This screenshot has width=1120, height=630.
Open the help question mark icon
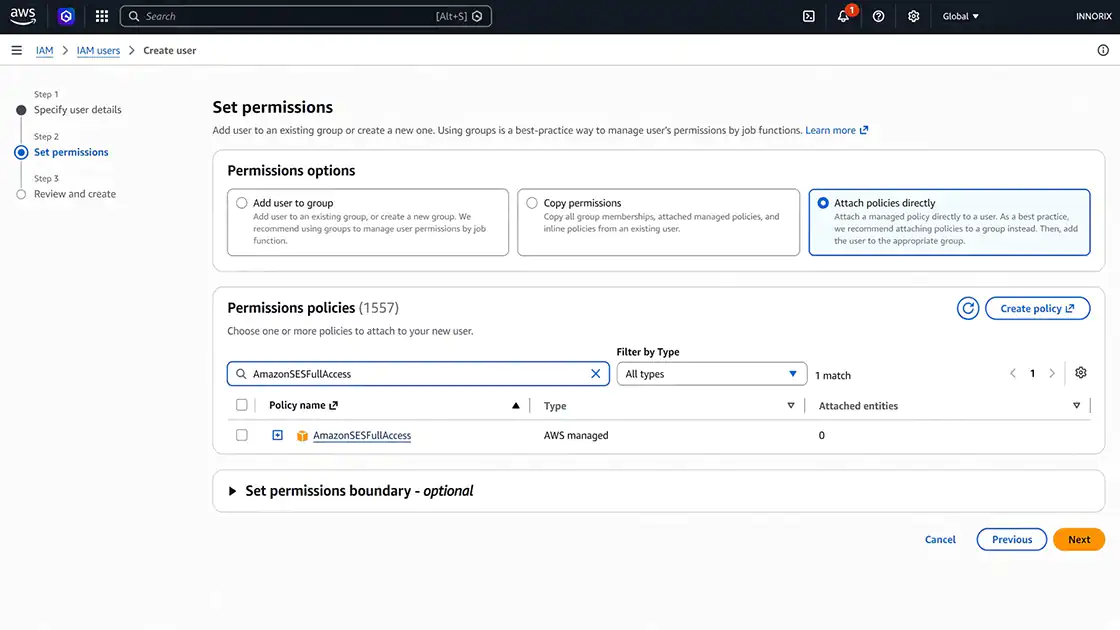[878, 16]
